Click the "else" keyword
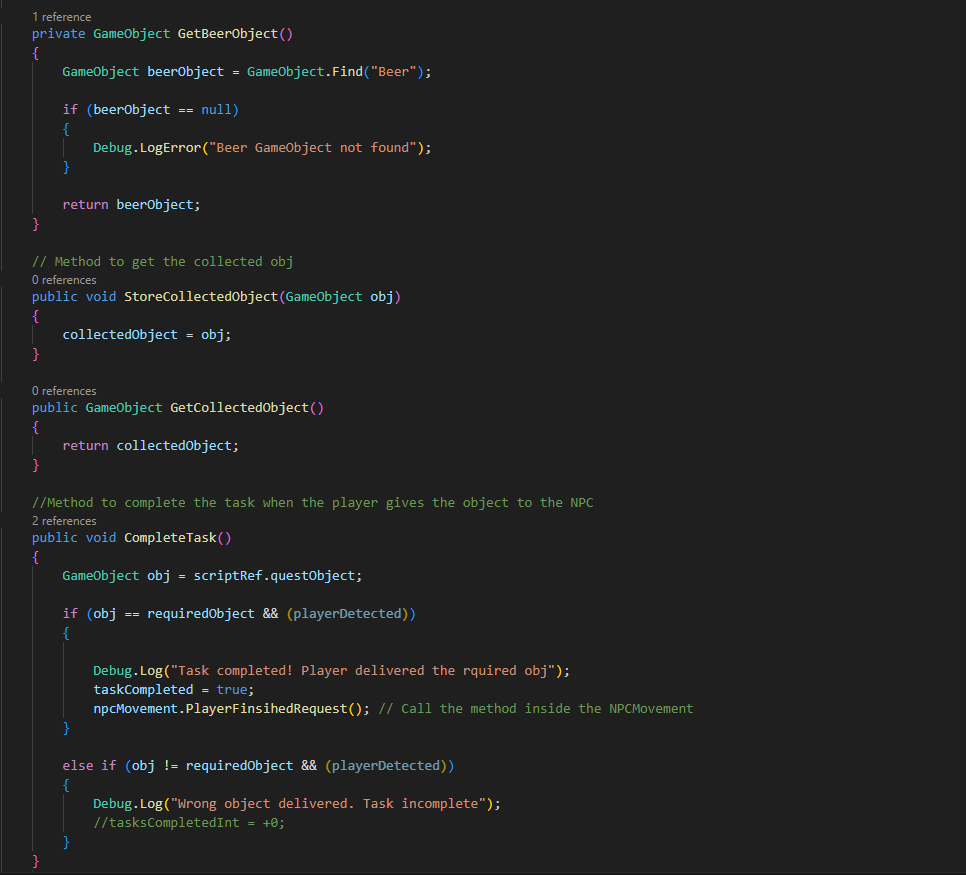 (78, 766)
